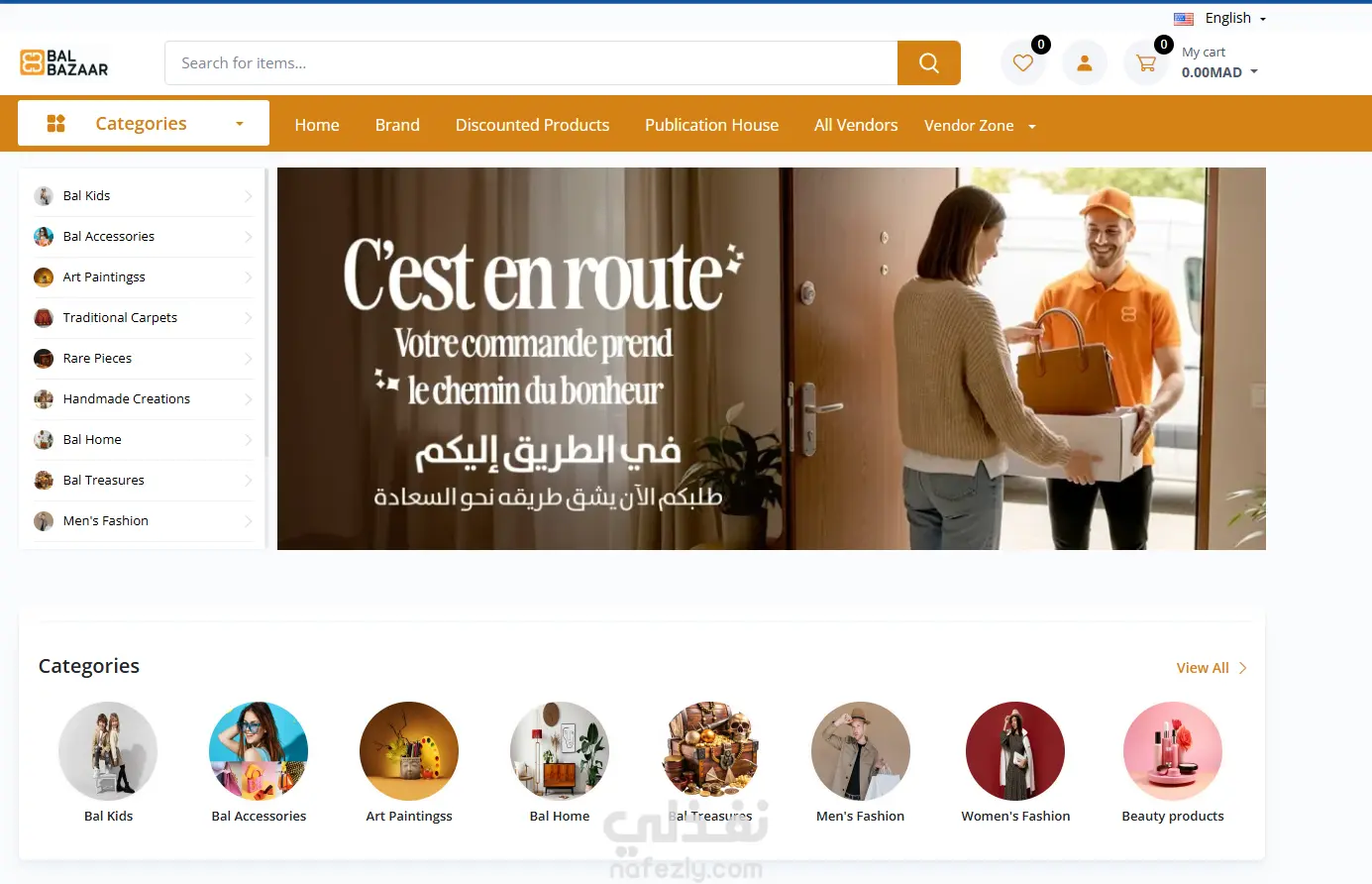Image resolution: width=1372 pixels, height=884 pixels.
Task: Go to Discounted Products menu item
Action: click(532, 125)
